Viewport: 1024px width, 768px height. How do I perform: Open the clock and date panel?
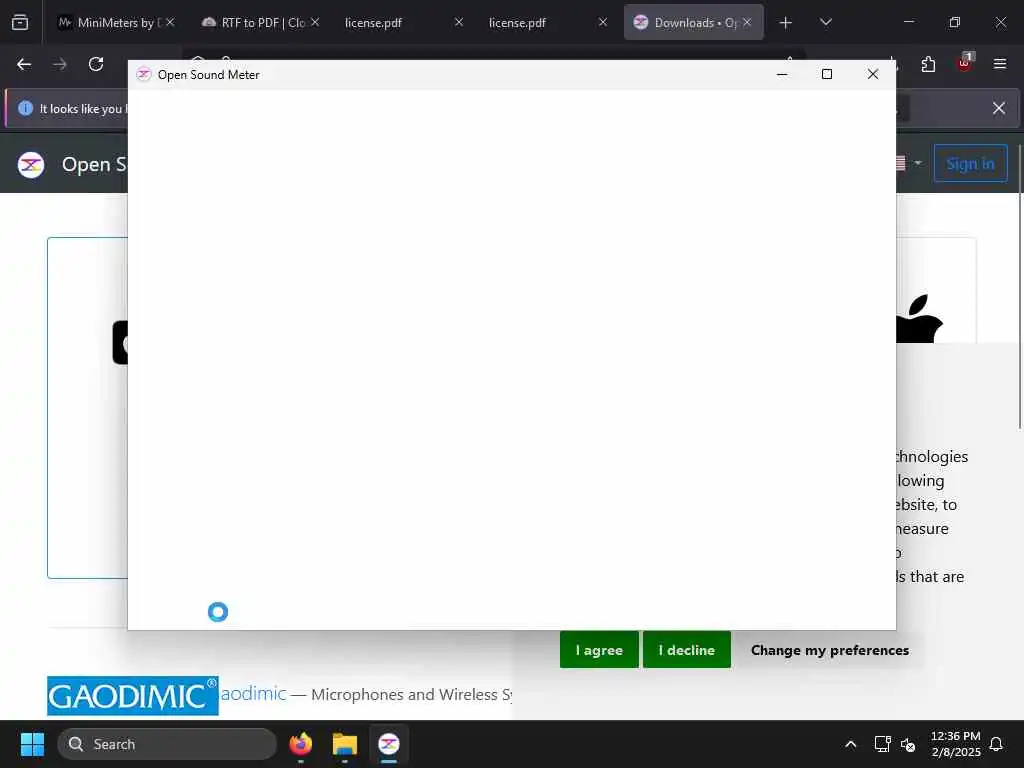[x=955, y=744]
